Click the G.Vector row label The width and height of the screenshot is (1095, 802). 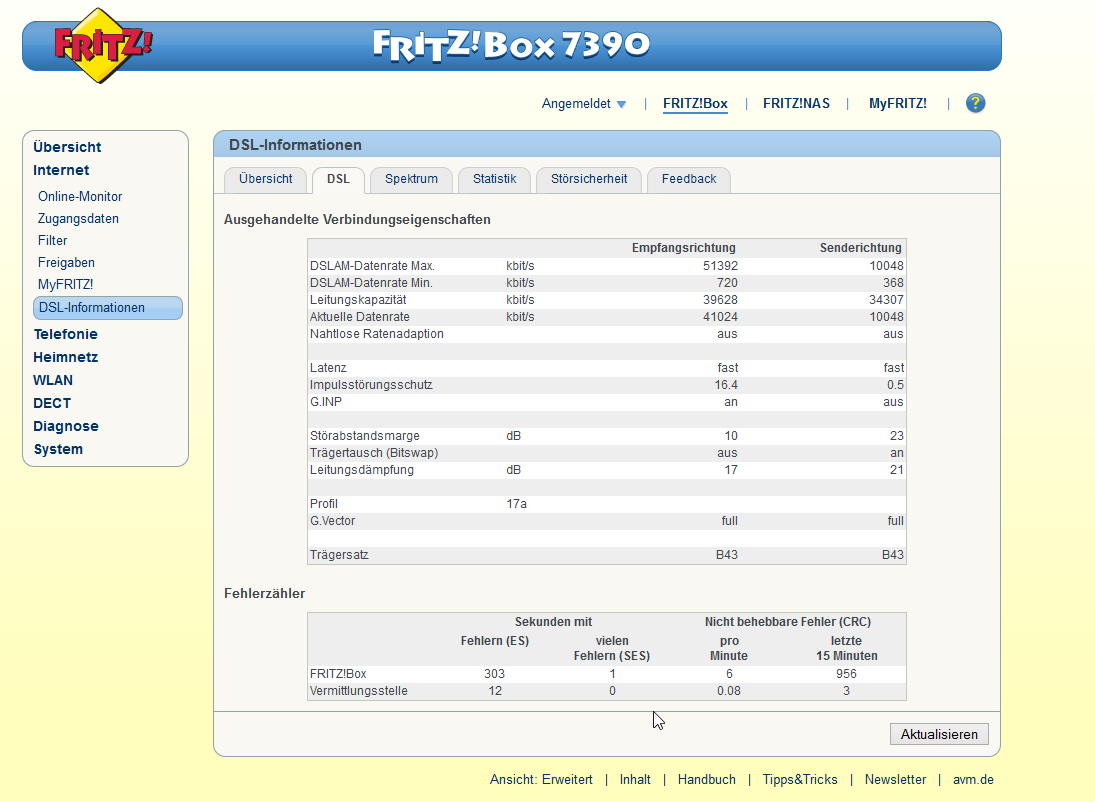point(332,520)
